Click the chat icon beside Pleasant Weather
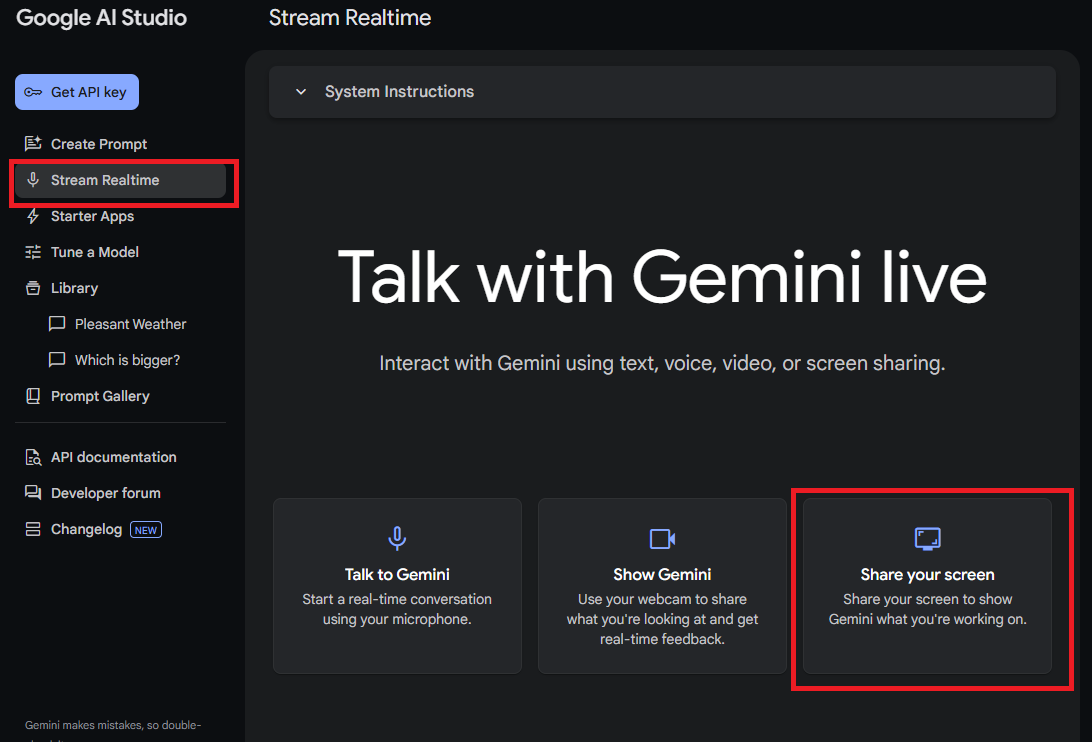Viewport: 1092px width, 742px height. pos(57,324)
